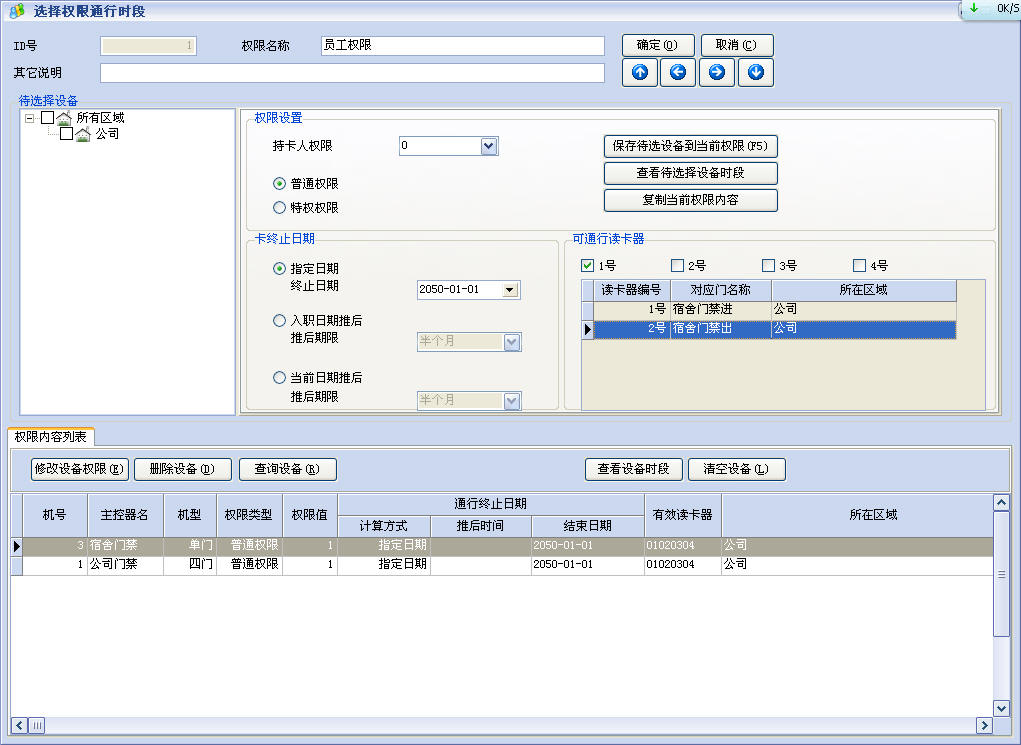
Task: Collapse the 所有区域 tree node
Action: click(x=30, y=118)
